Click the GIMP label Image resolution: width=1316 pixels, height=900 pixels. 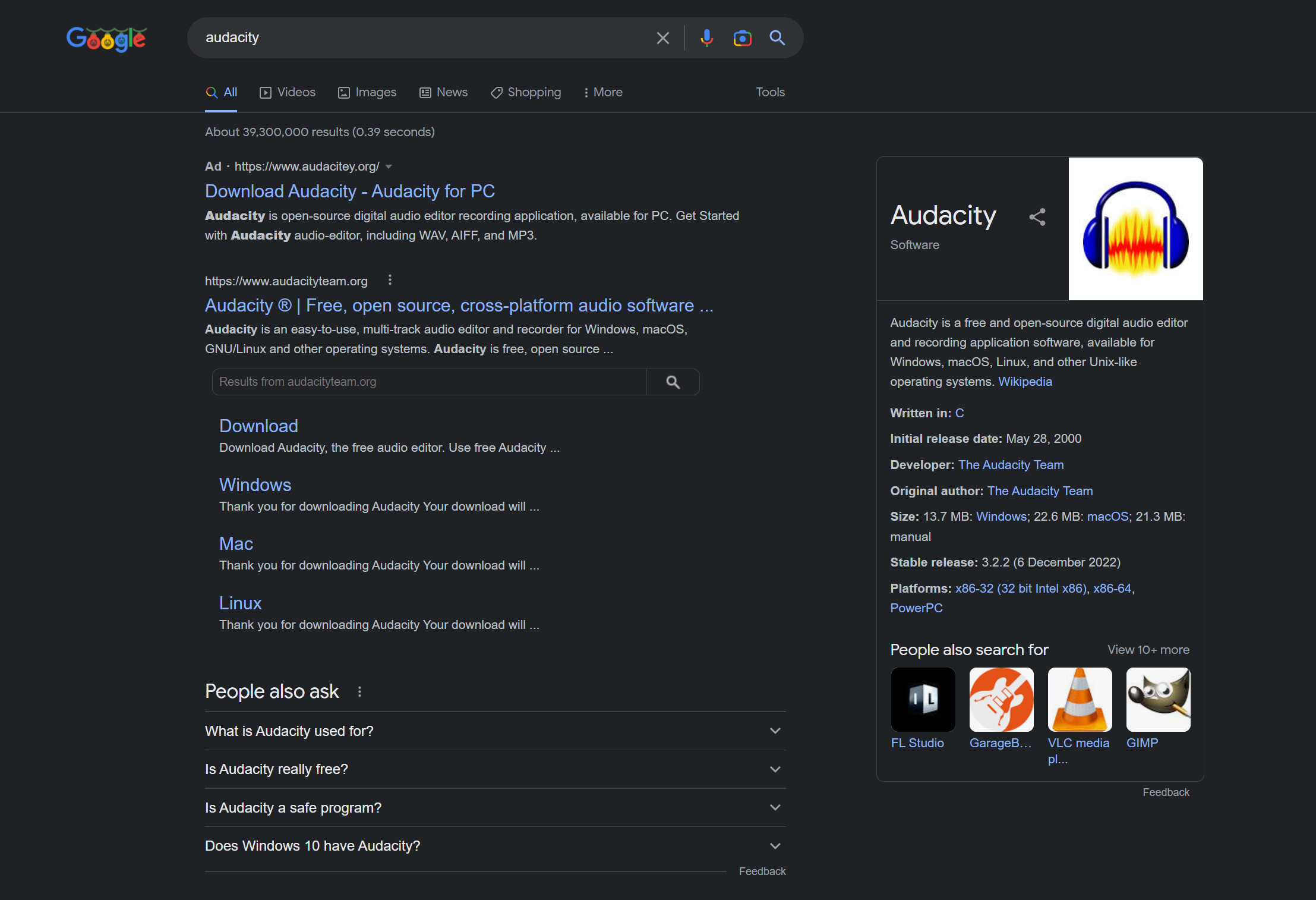click(1142, 743)
